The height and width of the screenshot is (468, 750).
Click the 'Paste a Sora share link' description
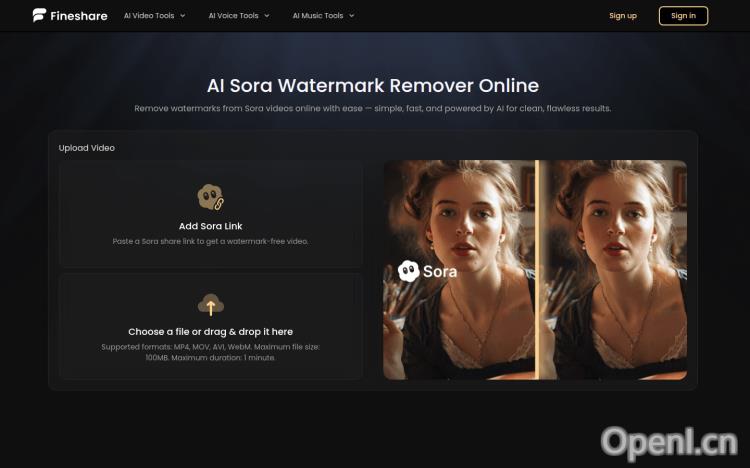pyautogui.click(x=210, y=241)
